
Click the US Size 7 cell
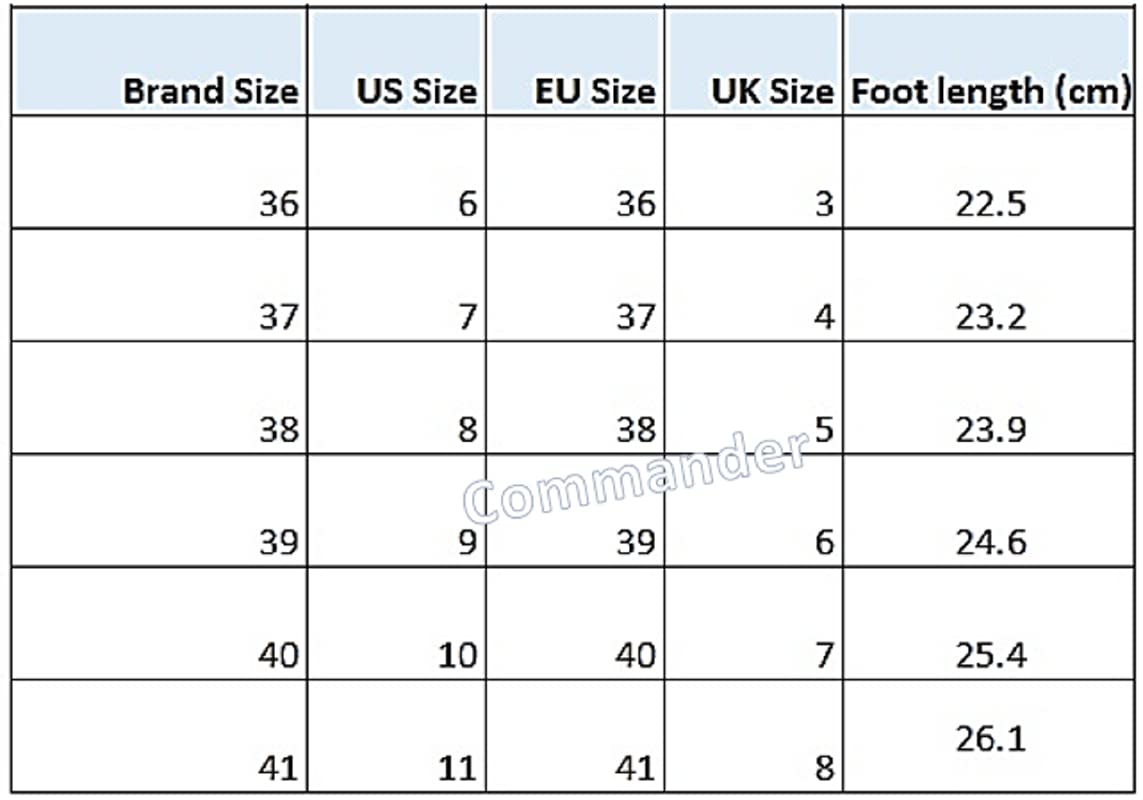[x=468, y=317]
